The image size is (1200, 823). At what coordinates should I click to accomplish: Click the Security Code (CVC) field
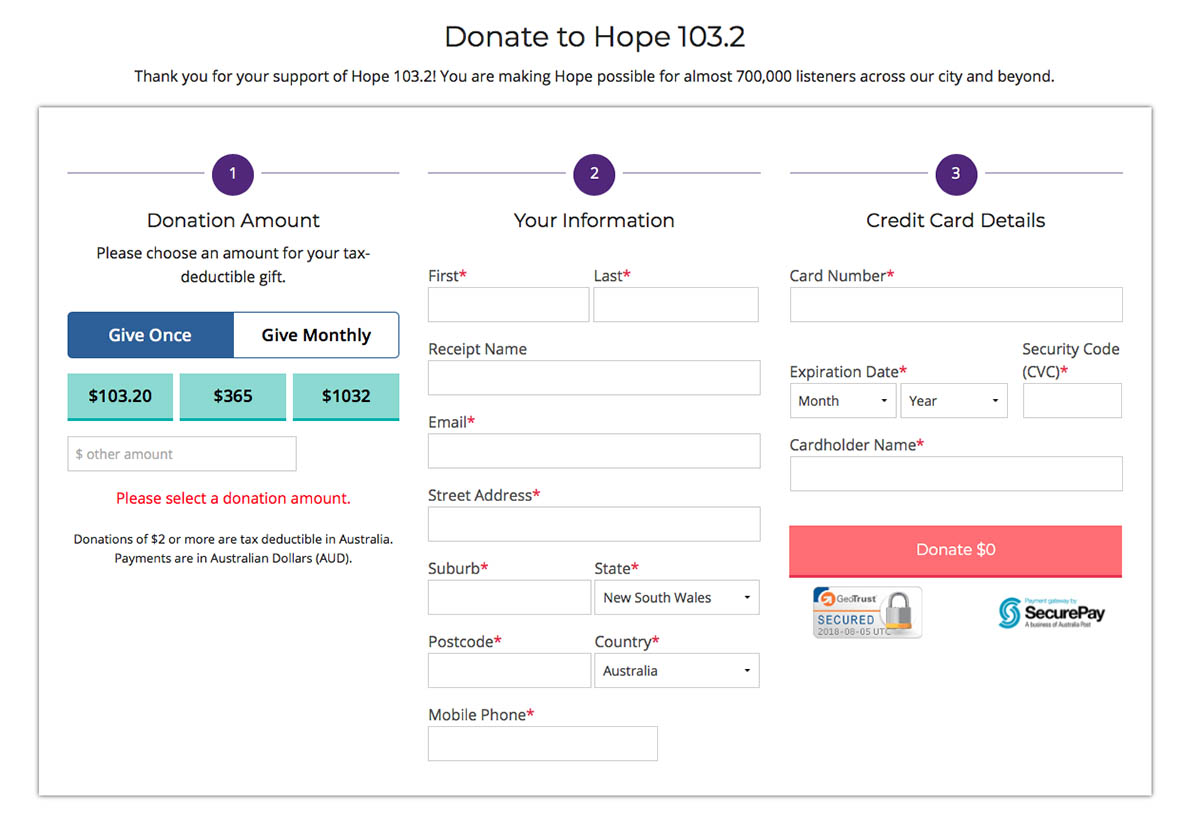point(1072,401)
